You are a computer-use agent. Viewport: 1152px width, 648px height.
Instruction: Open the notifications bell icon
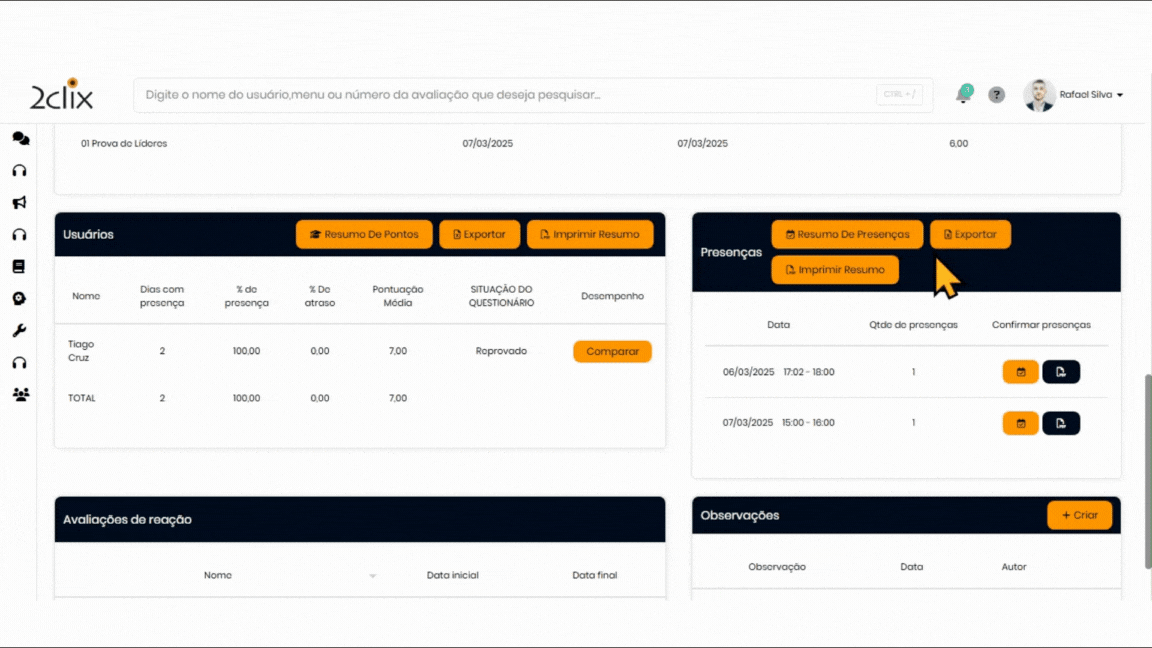(x=963, y=95)
